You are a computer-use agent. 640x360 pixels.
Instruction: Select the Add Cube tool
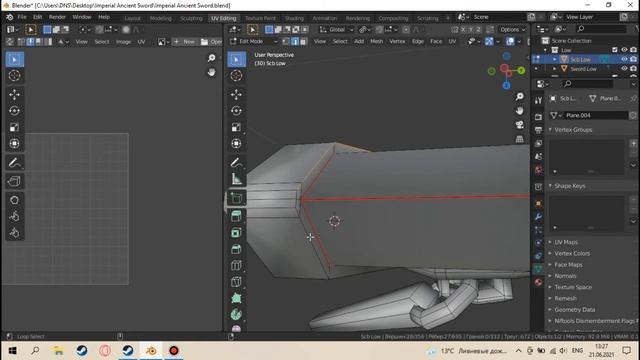point(236,198)
